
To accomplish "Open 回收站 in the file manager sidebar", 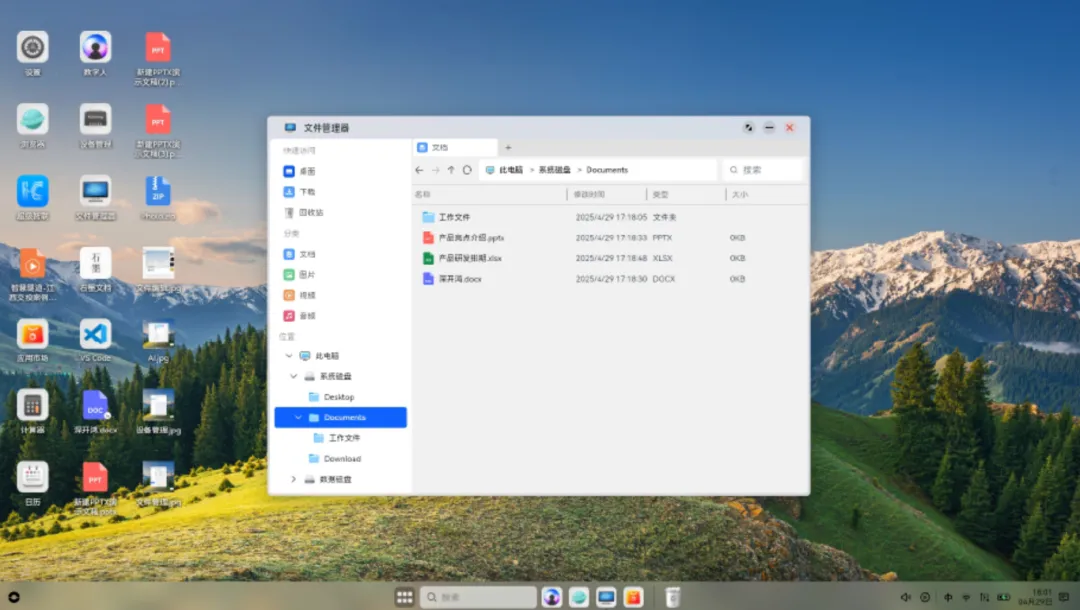I will [x=304, y=212].
